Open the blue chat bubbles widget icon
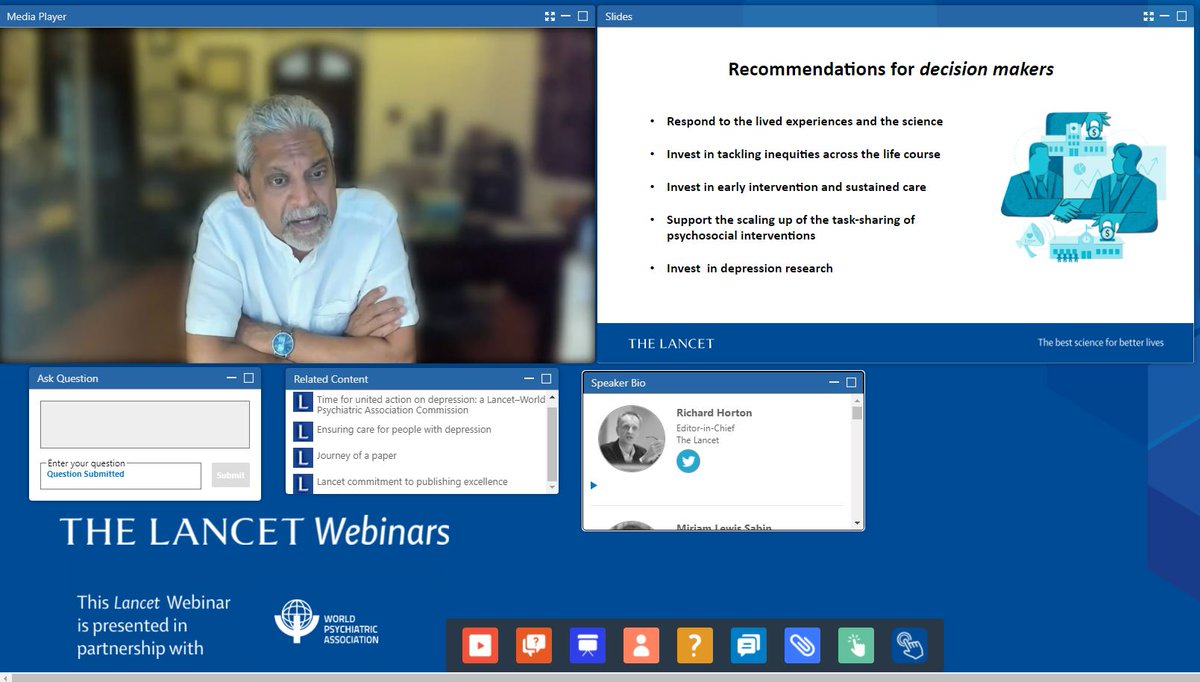This screenshot has width=1200, height=682. point(748,645)
